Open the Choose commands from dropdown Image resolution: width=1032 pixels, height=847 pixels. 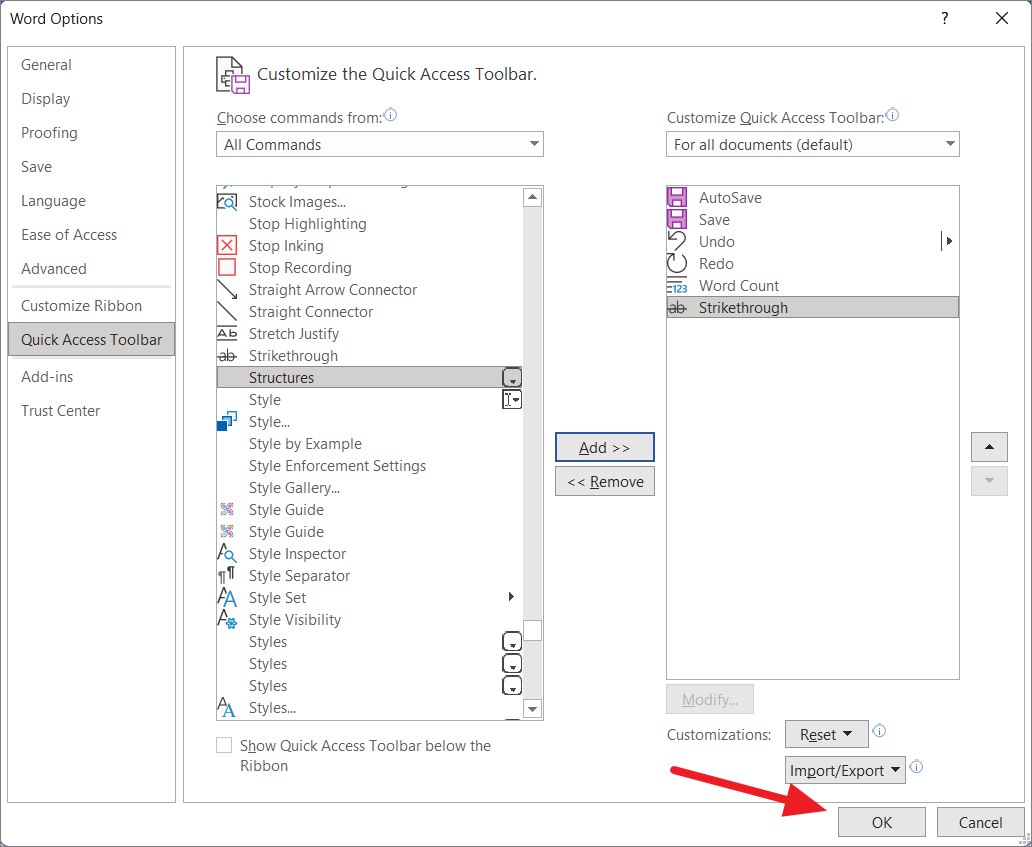click(380, 144)
